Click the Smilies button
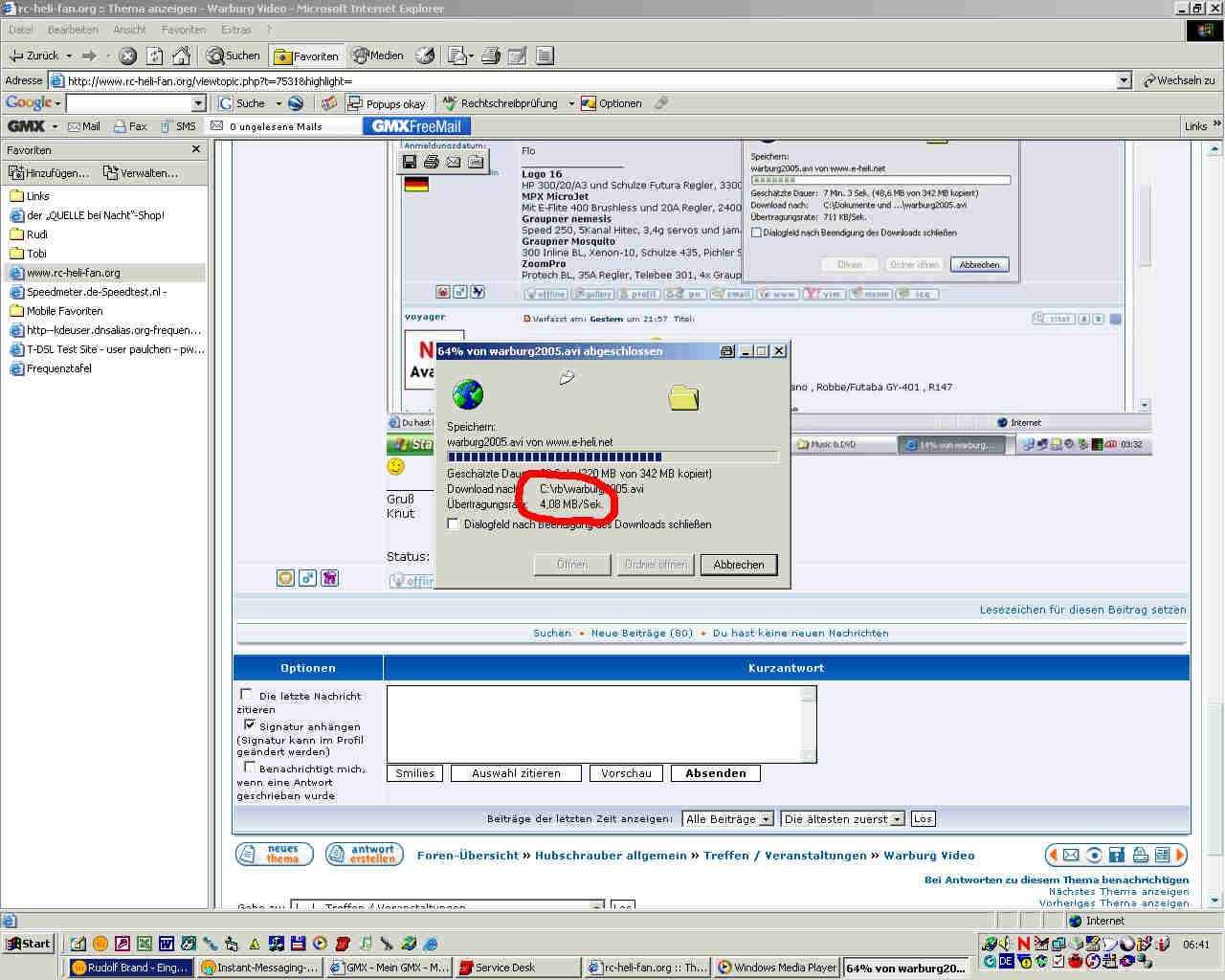 click(414, 773)
